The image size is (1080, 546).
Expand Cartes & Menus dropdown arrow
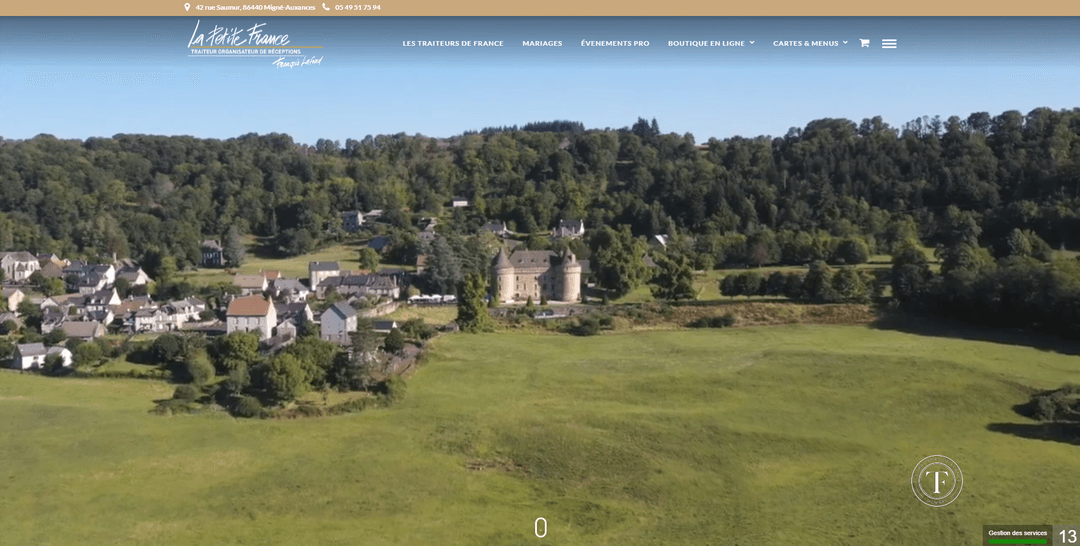pos(845,43)
